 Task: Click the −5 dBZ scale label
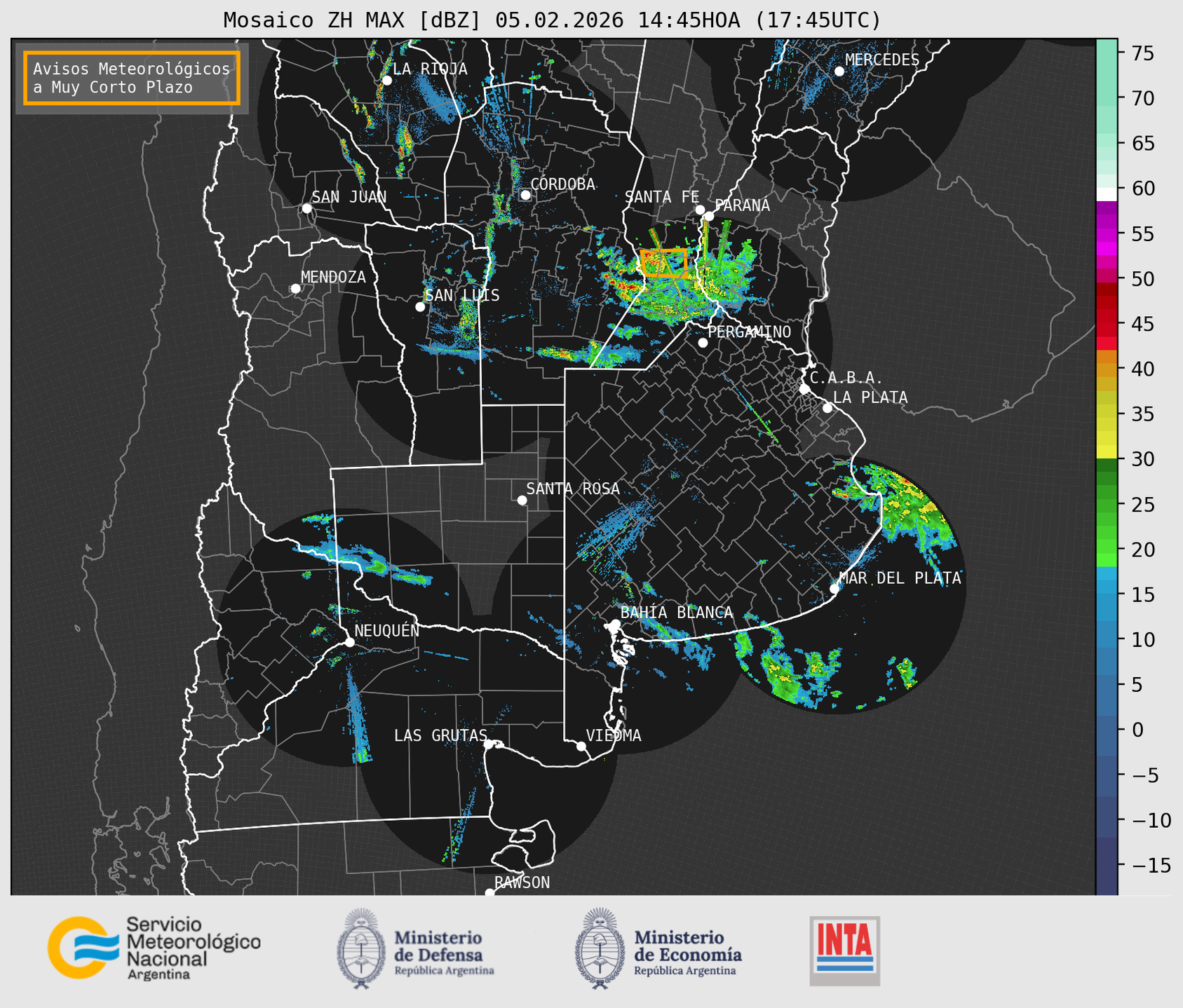1144,775
